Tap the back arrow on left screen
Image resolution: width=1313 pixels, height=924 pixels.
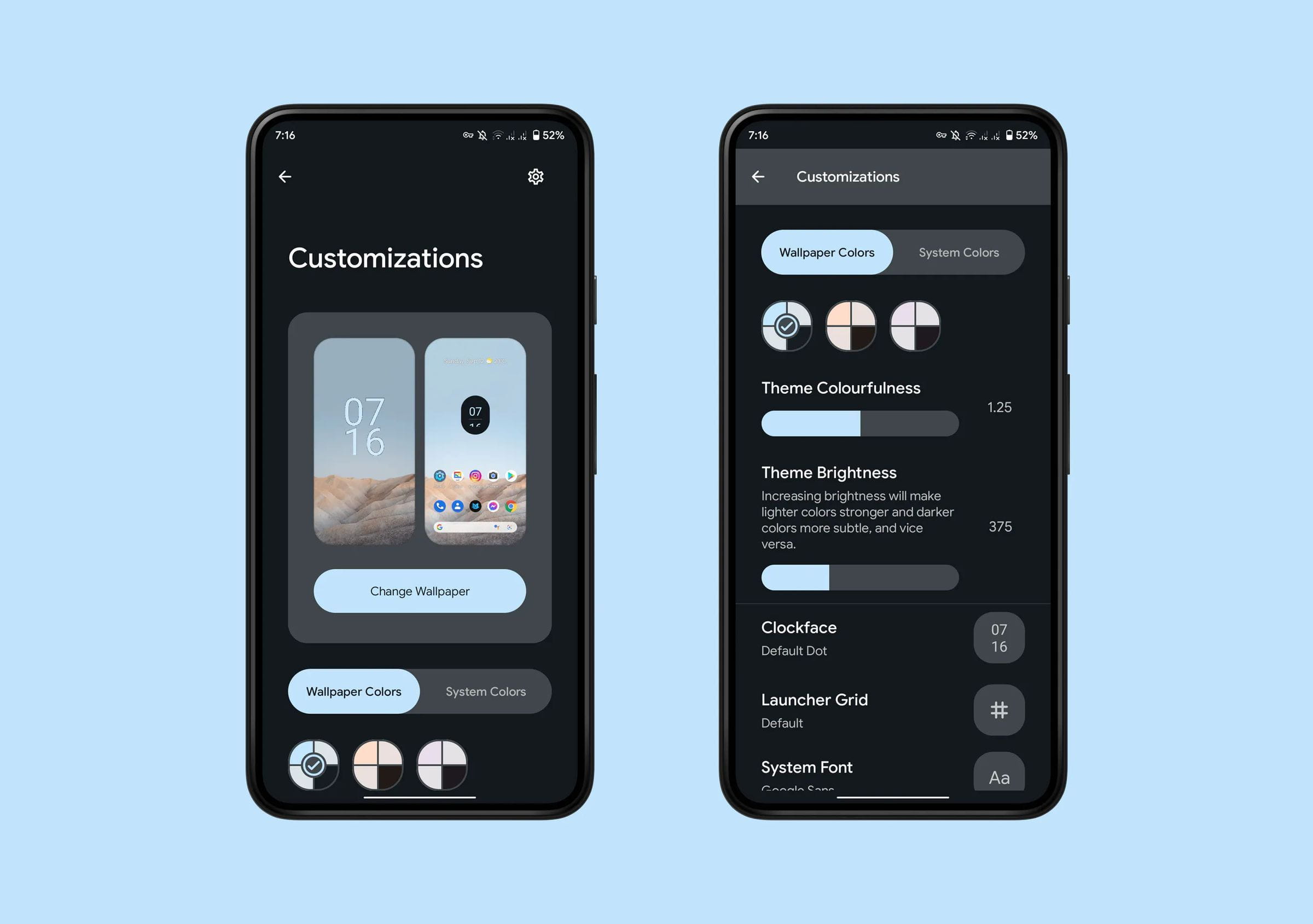coord(286,177)
